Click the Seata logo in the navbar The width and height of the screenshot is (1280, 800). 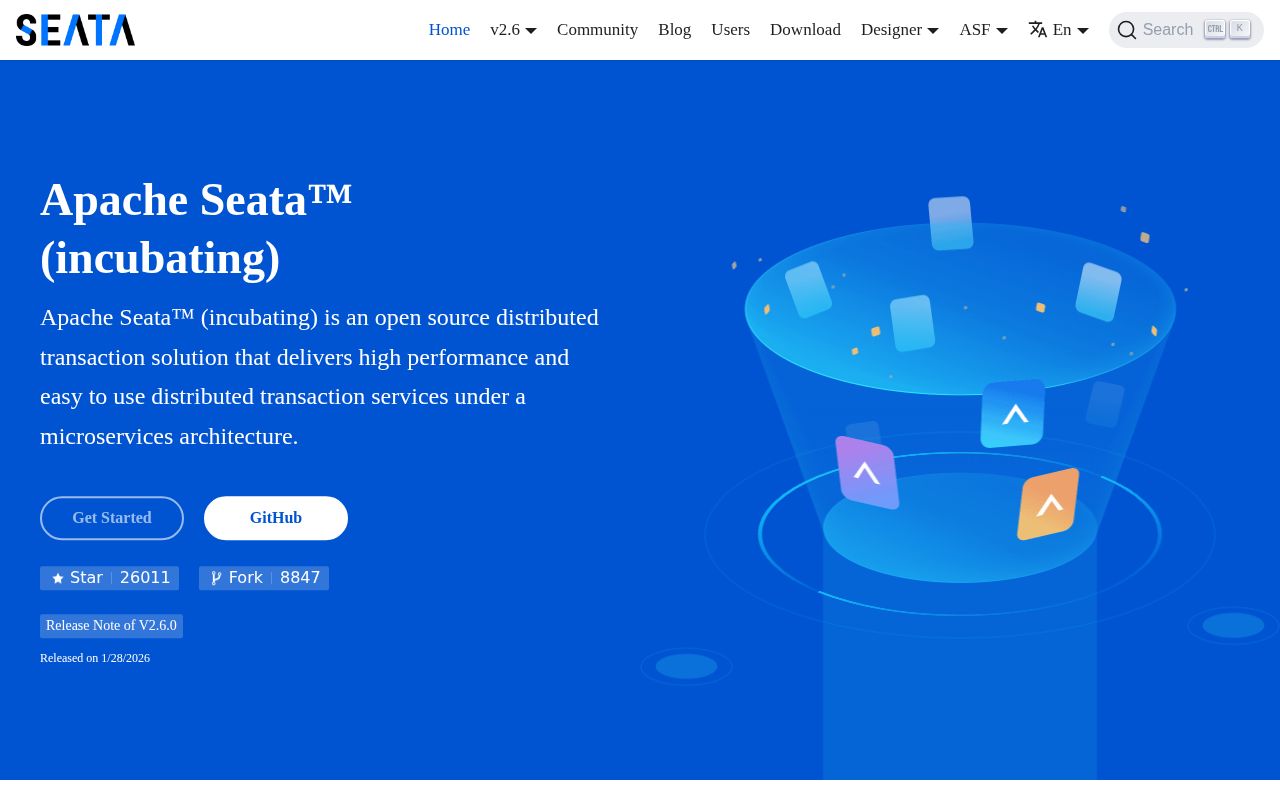[75, 30]
